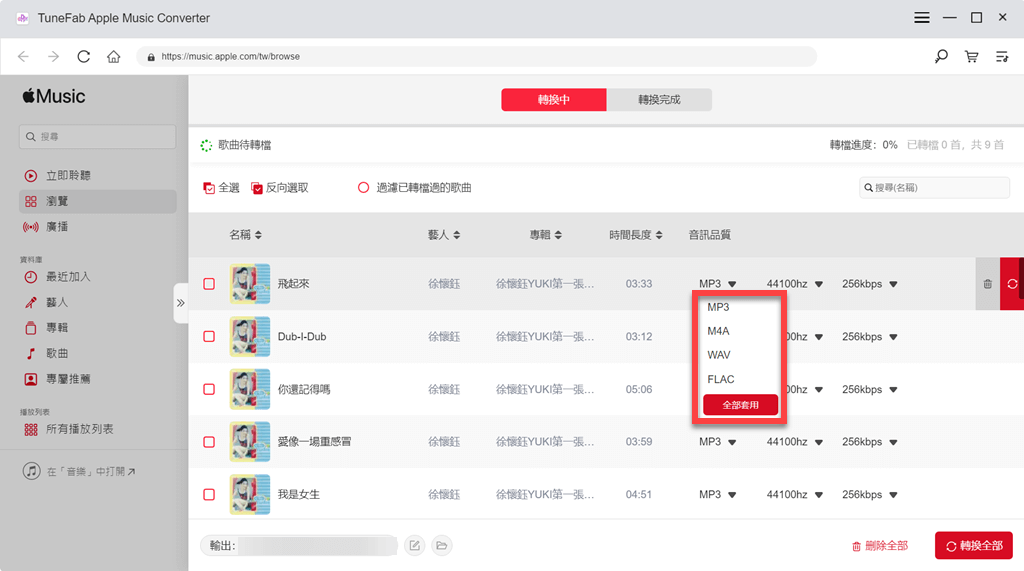1024x571 pixels.
Task: Open 256kbps dropdown for 我是女生
Action: (x=869, y=495)
